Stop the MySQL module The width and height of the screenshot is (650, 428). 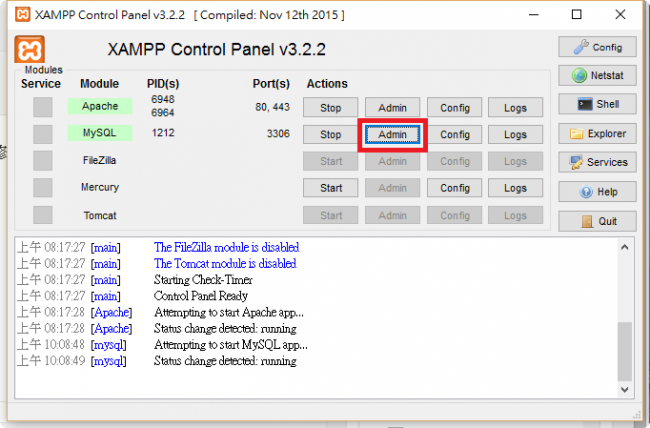(x=330, y=134)
